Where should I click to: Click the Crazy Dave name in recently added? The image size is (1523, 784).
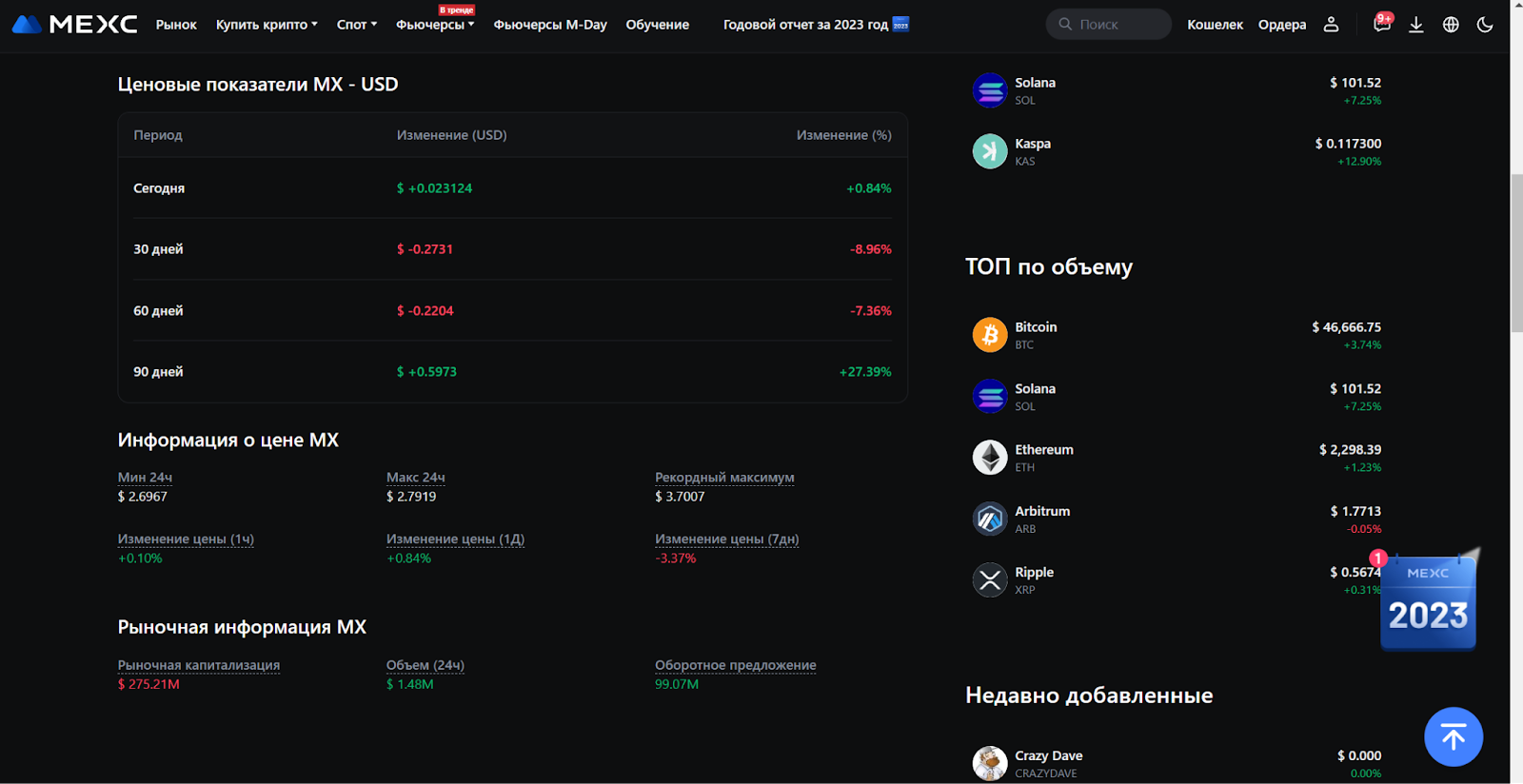point(1049,755)
